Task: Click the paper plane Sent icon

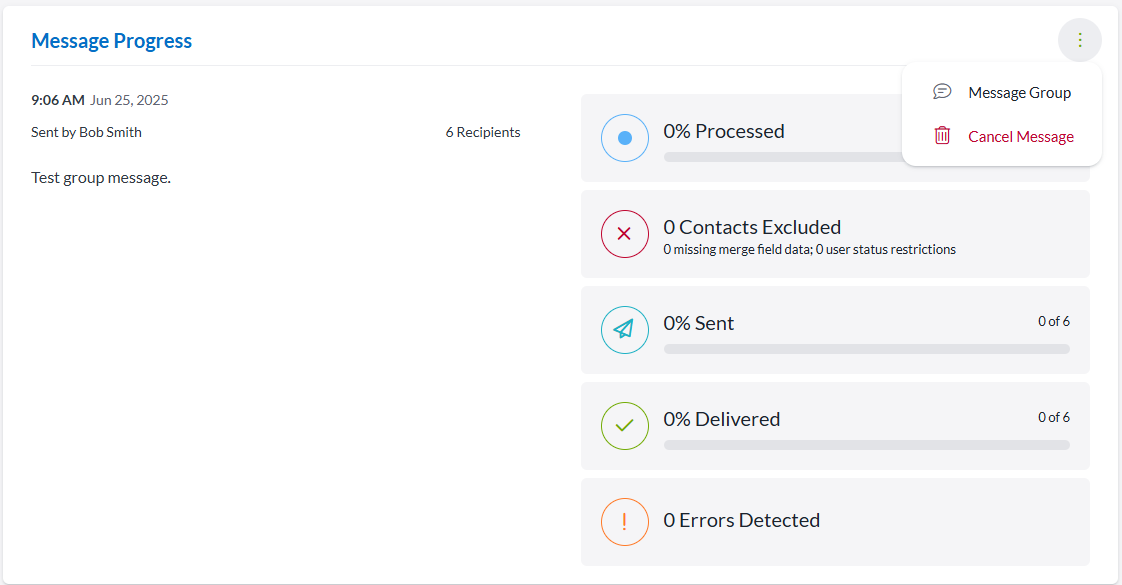Action: coord(625,330)
